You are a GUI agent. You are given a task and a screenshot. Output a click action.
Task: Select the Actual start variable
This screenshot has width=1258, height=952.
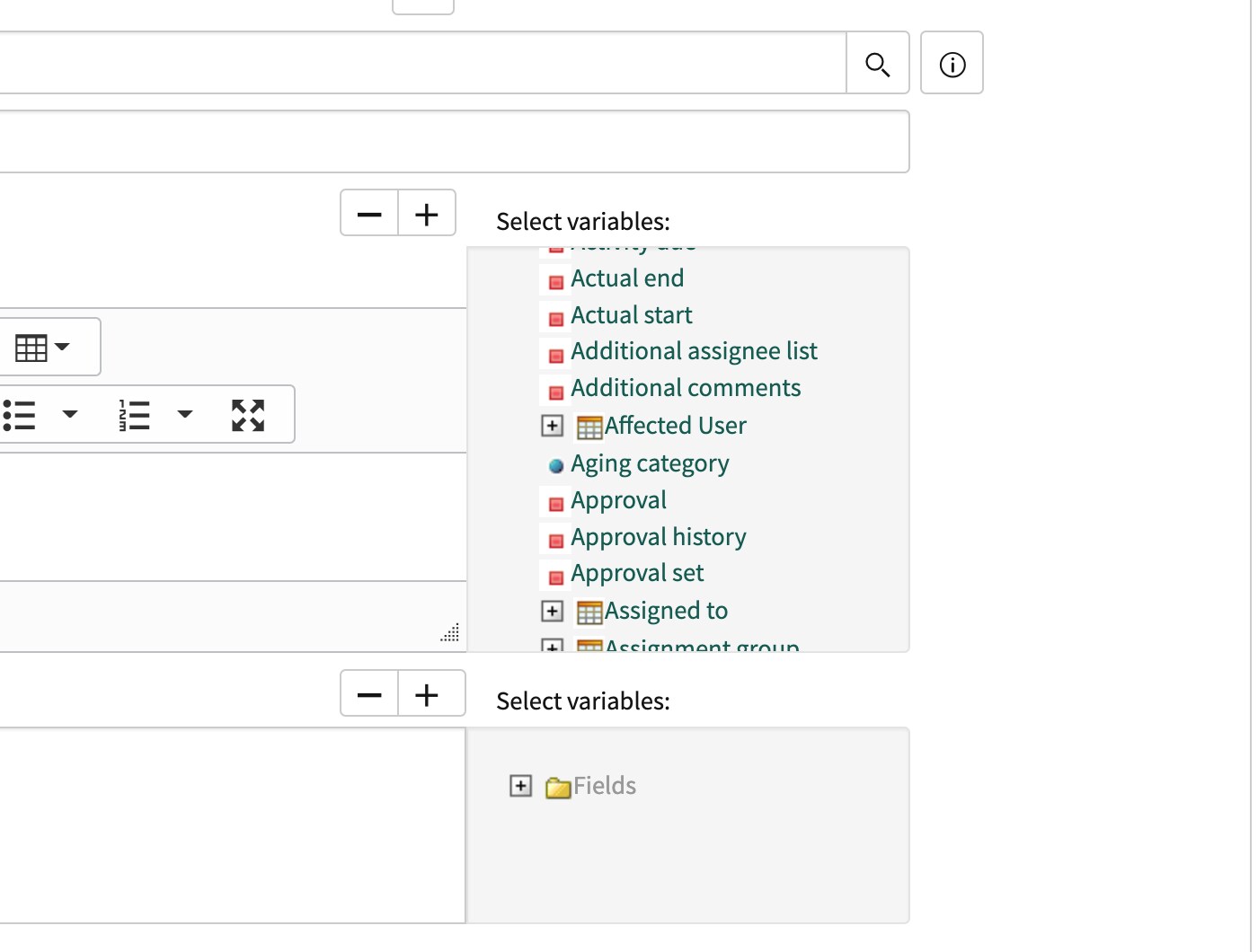(632, 315)
